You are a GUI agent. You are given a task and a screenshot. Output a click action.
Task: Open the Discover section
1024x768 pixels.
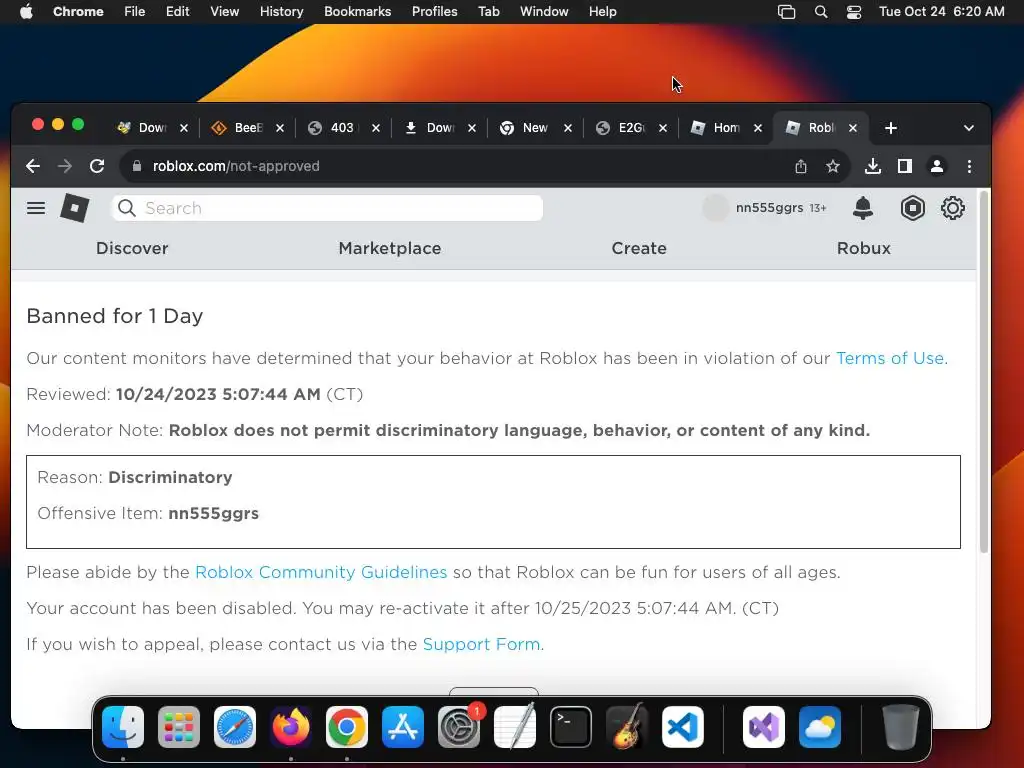click(133, 248)
